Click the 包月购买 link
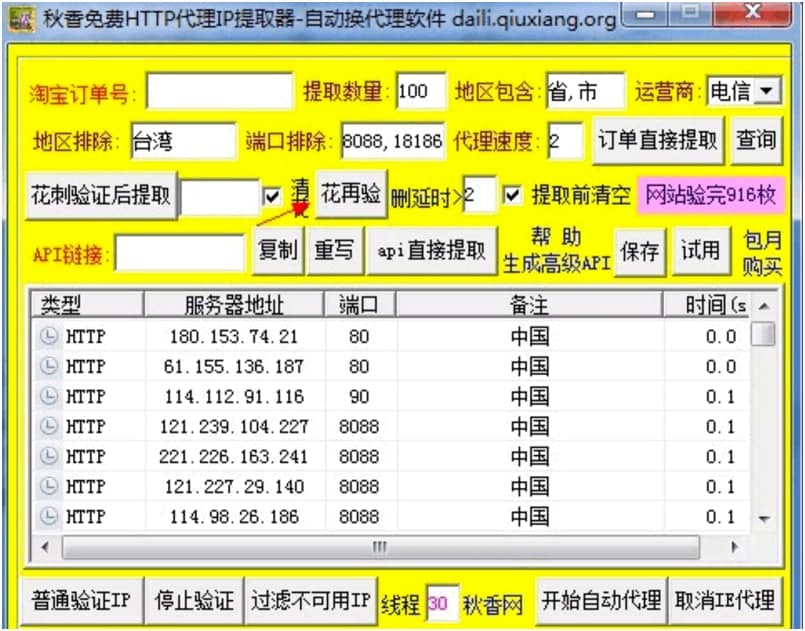Image resolution: width=805 pixels, height=631 pixels. tap(762, 253)
